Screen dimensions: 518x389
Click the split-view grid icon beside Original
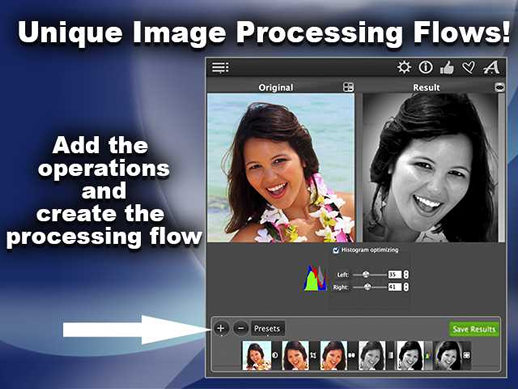[348, 87]
